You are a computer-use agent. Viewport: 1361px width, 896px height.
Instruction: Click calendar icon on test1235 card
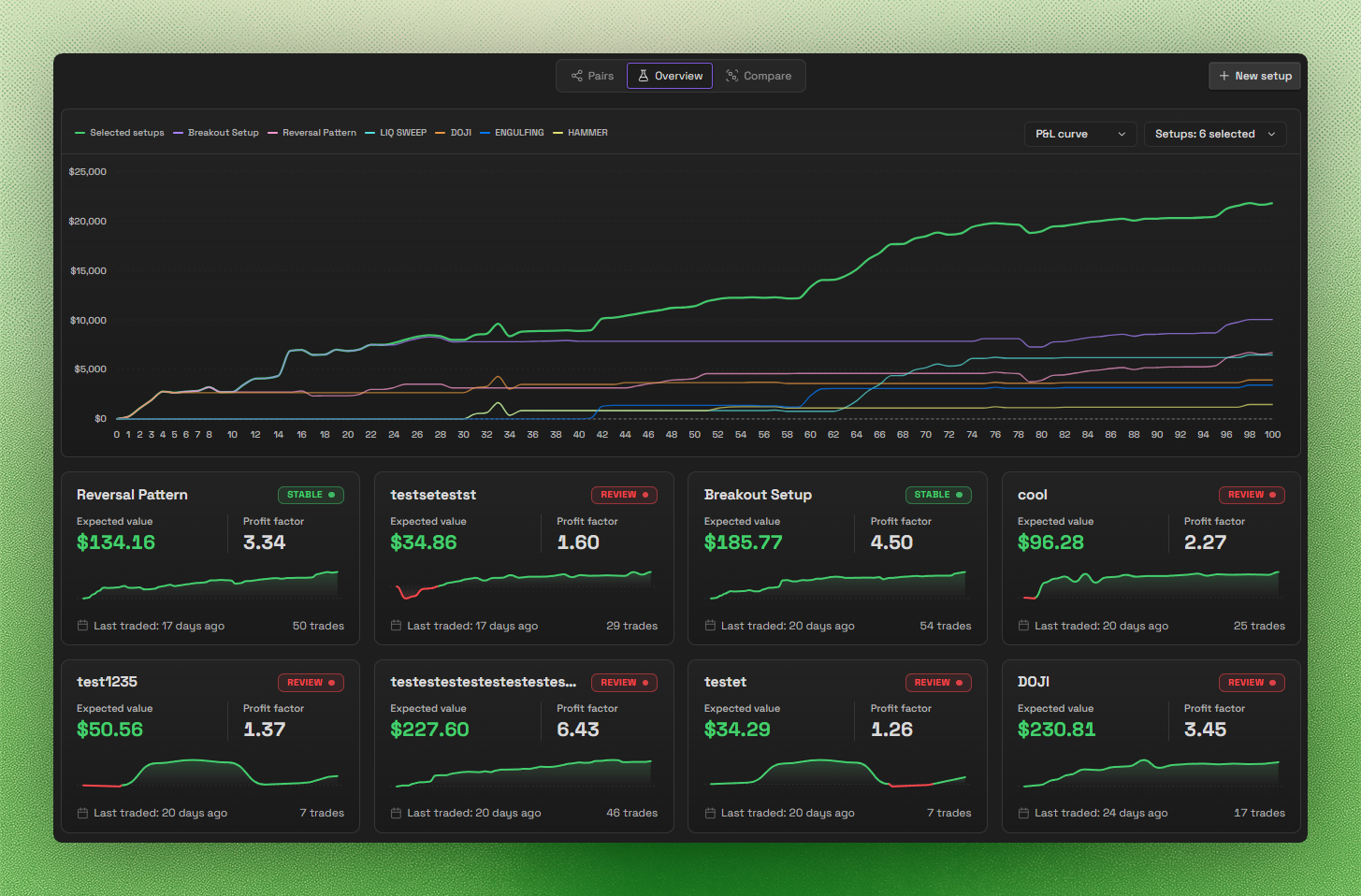point(82,813)
